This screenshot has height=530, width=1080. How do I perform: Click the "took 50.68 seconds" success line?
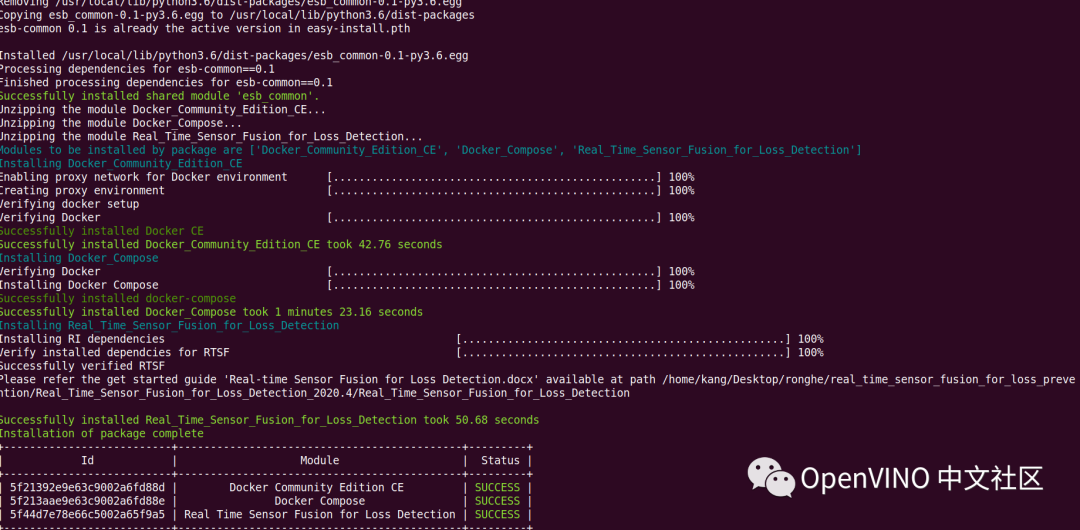pyautogui.click(x=269, y=420)
